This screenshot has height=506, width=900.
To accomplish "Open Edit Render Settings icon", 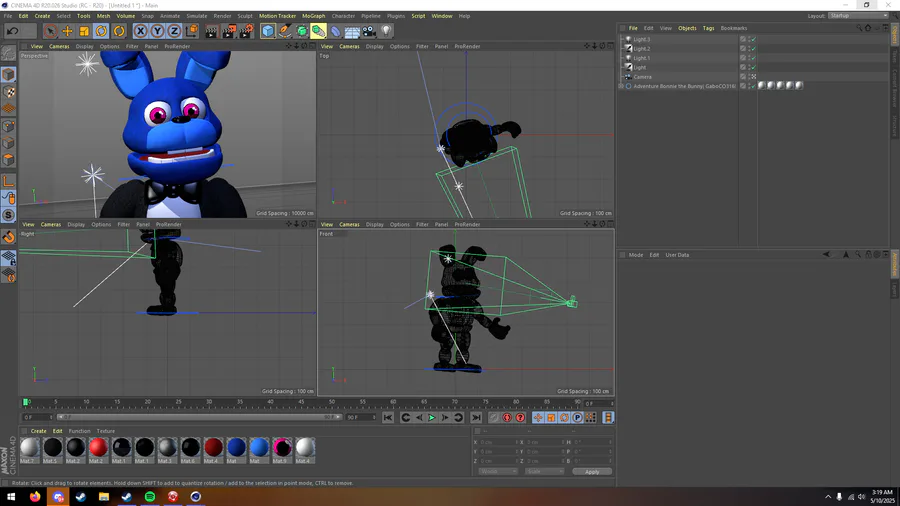I will point(246,31).
